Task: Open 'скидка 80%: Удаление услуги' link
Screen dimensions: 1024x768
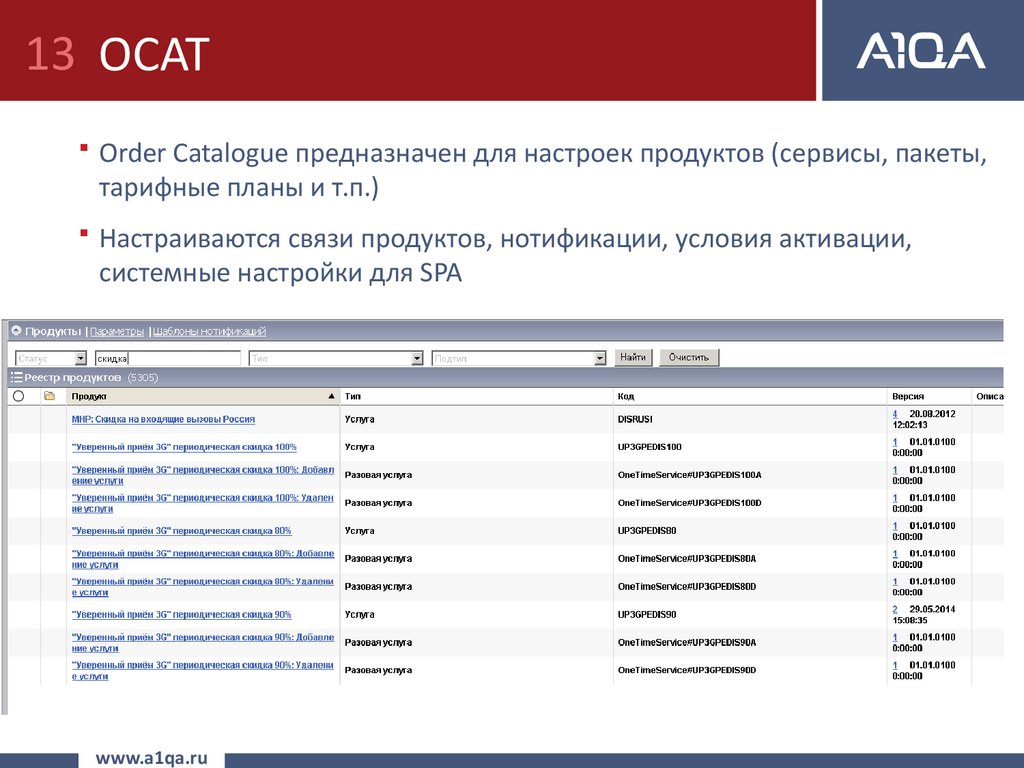Action: 202,586
